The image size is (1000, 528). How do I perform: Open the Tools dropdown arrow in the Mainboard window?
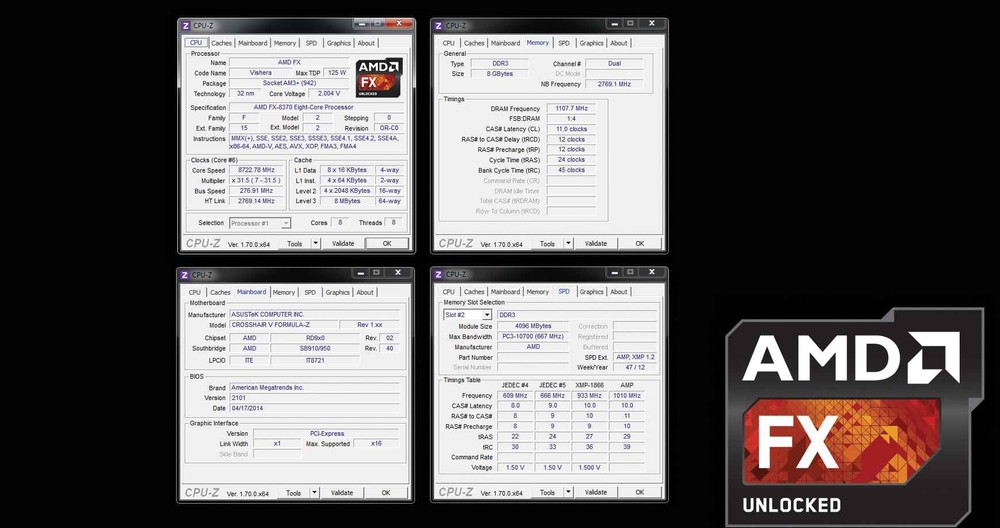[x=314, y=493]
